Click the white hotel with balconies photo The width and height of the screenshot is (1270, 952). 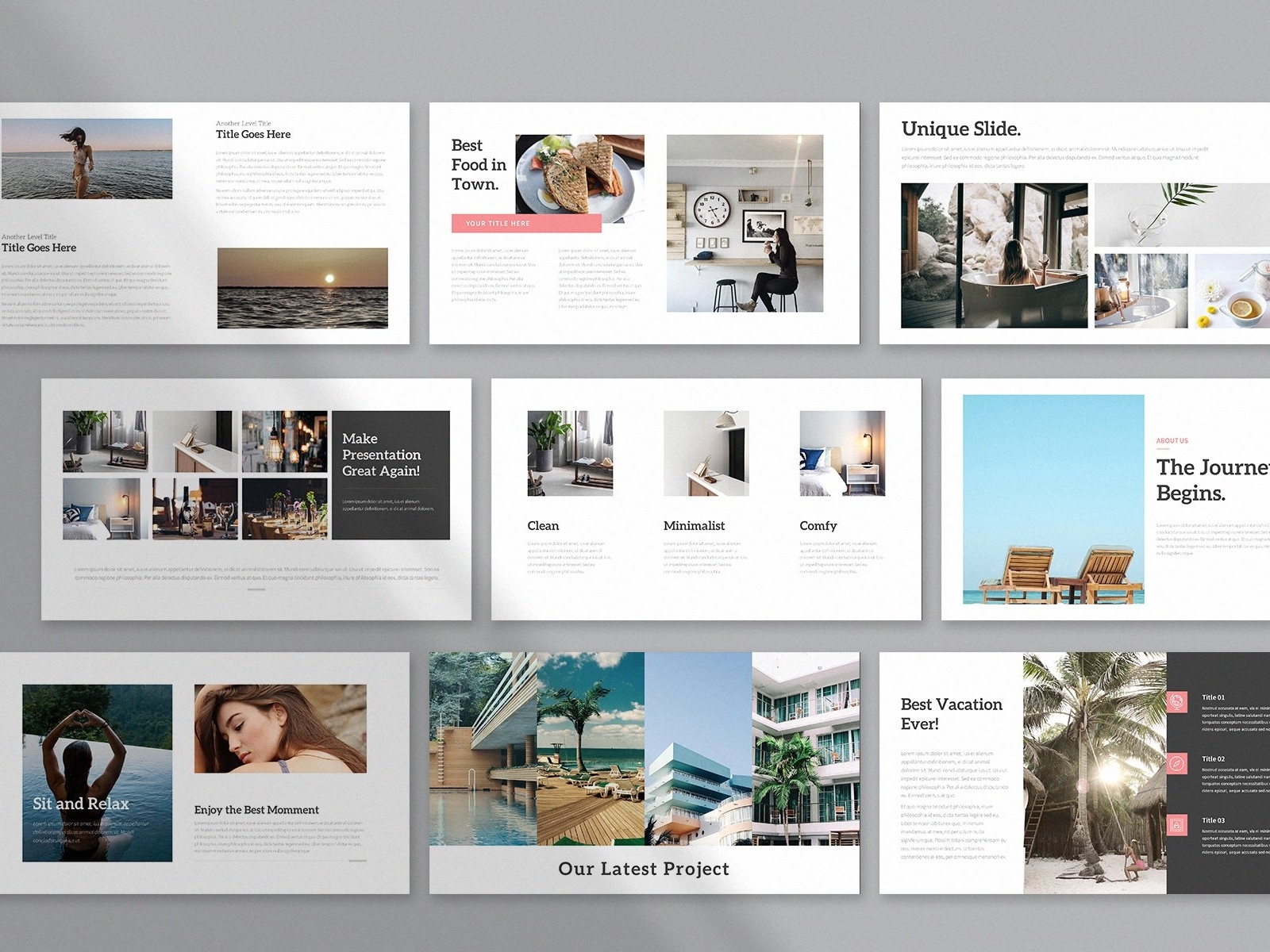[806, 749]
